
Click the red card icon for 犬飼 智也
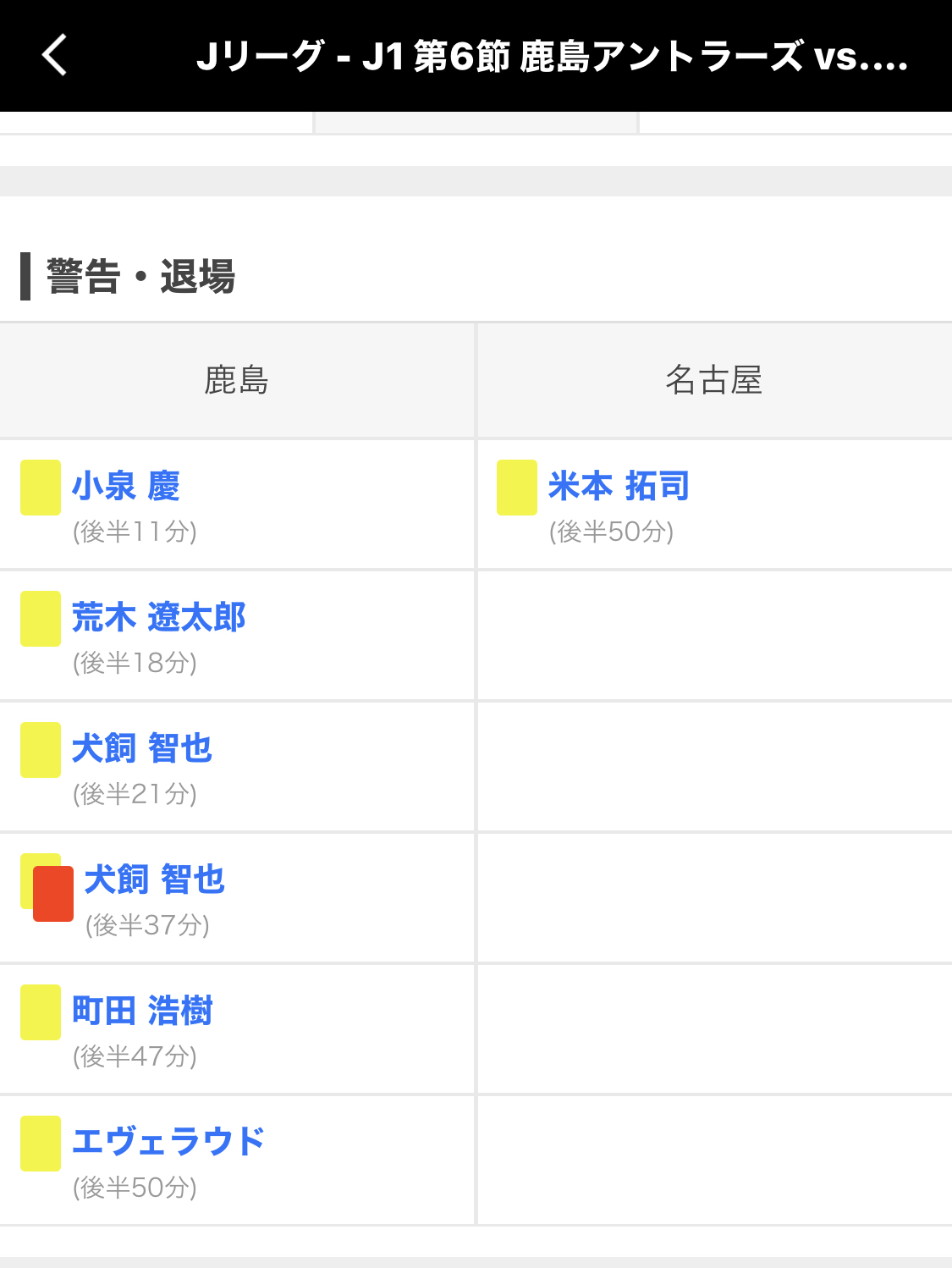[54, 895]
